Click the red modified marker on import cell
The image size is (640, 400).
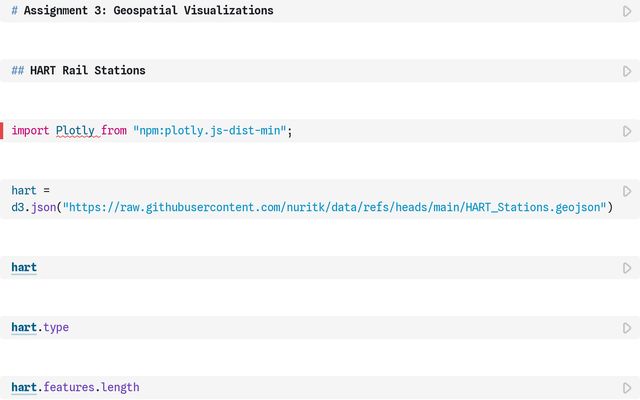(2, 131)
